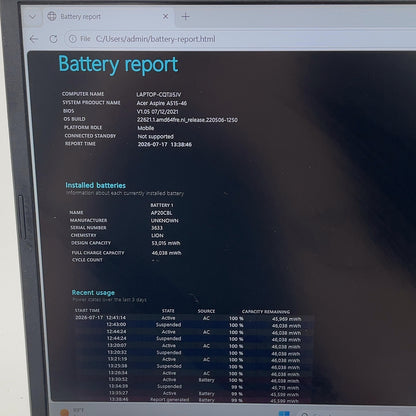
Task: Select the "MANUFACTURER" label
Action: pyautogui.click(x=88, y=220)
